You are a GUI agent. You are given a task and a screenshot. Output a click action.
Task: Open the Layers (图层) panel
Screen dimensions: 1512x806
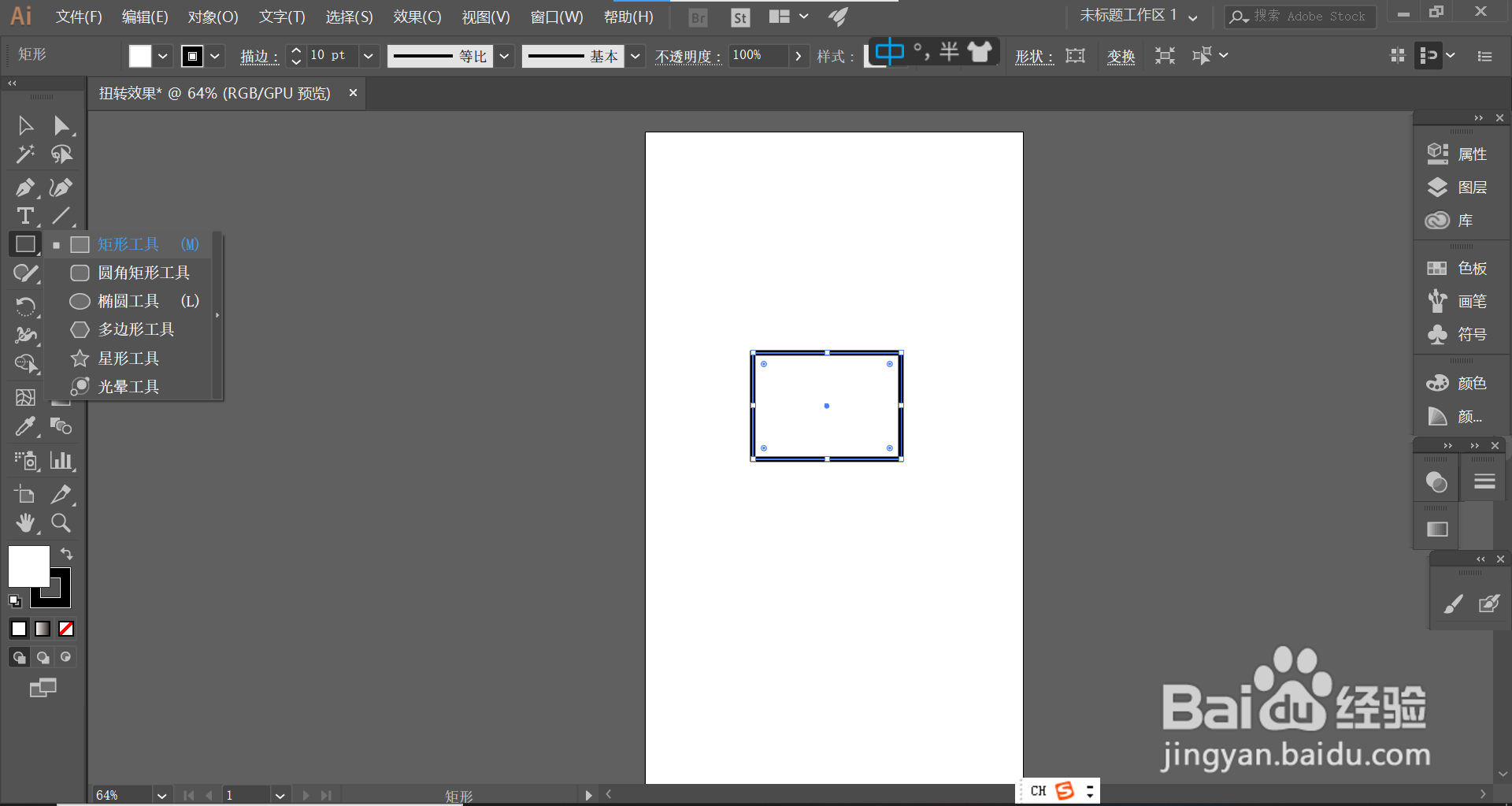click(1457, 187)
